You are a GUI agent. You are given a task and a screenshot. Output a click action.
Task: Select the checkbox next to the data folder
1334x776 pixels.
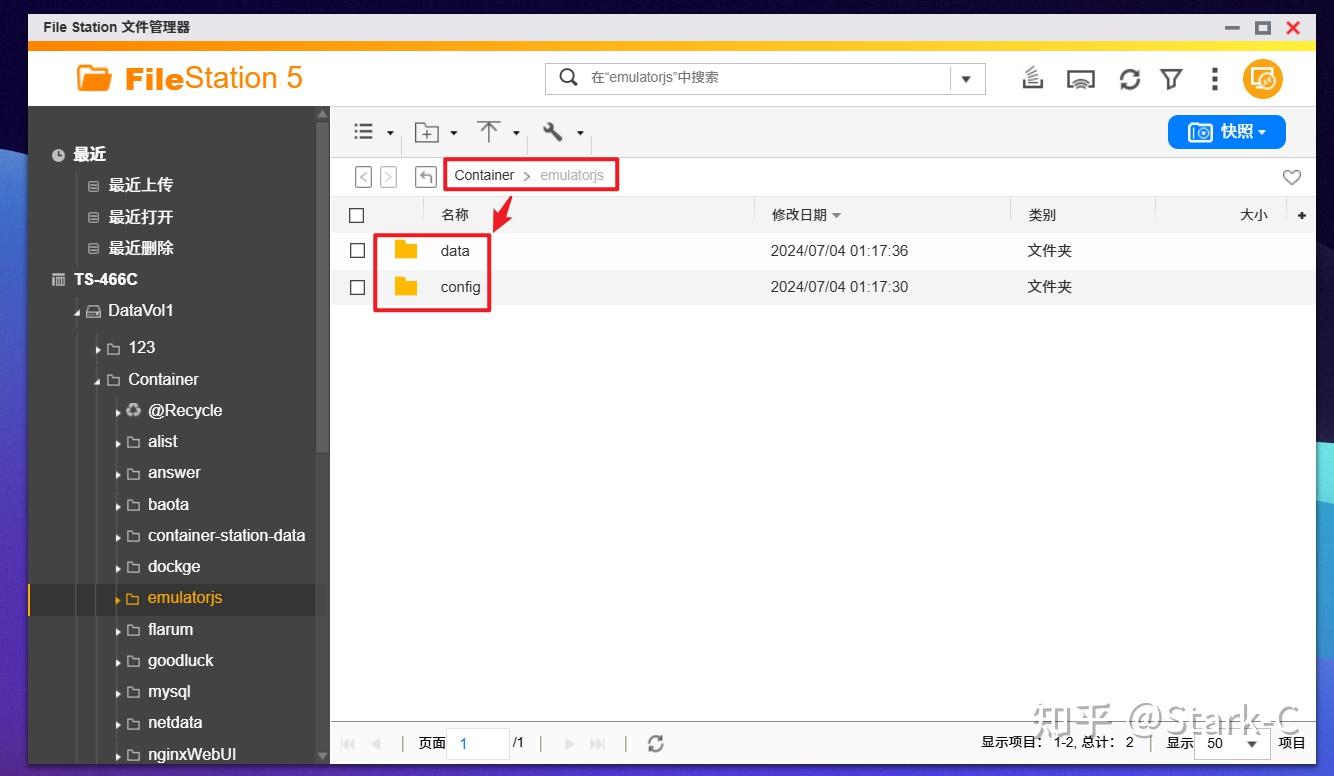click(357, 250)
